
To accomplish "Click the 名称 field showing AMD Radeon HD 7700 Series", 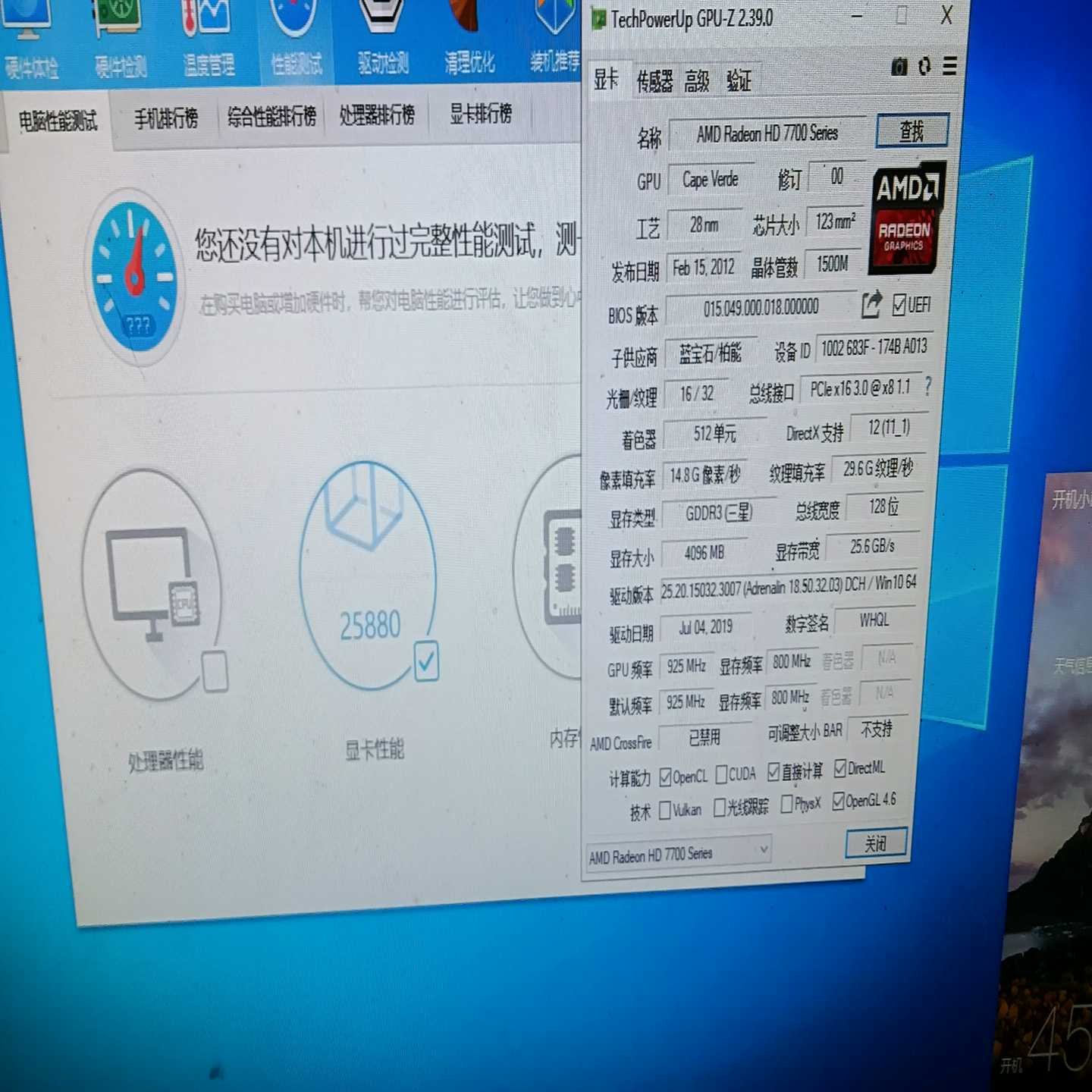I will [767, 134].
